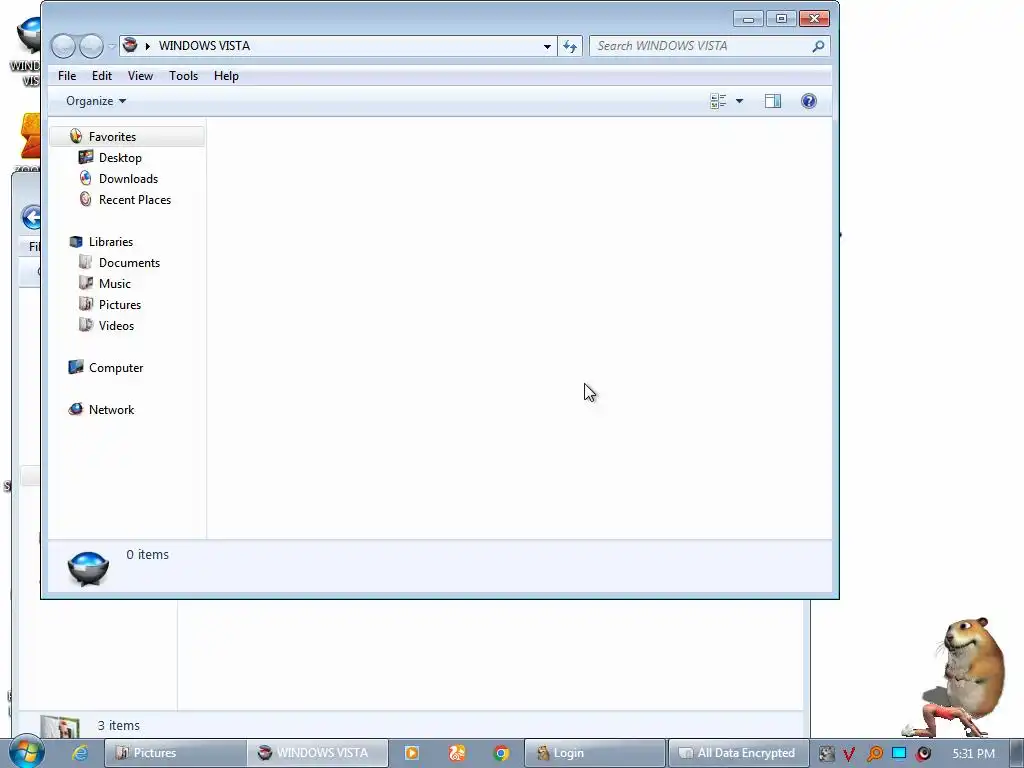The width and height of the screenshot is (1024, 768).
Task: Click the Computer monitor icon in sidebar
Action: point(76,367)
